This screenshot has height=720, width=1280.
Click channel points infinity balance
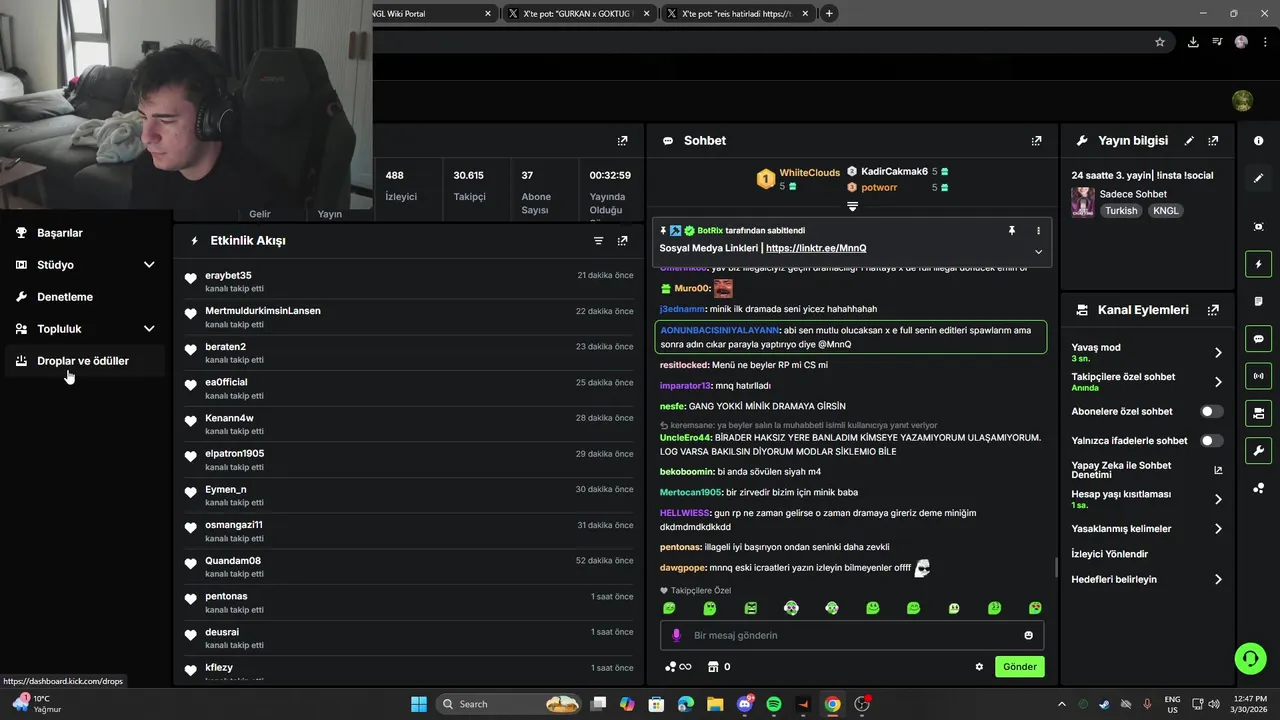pos(678,667)
